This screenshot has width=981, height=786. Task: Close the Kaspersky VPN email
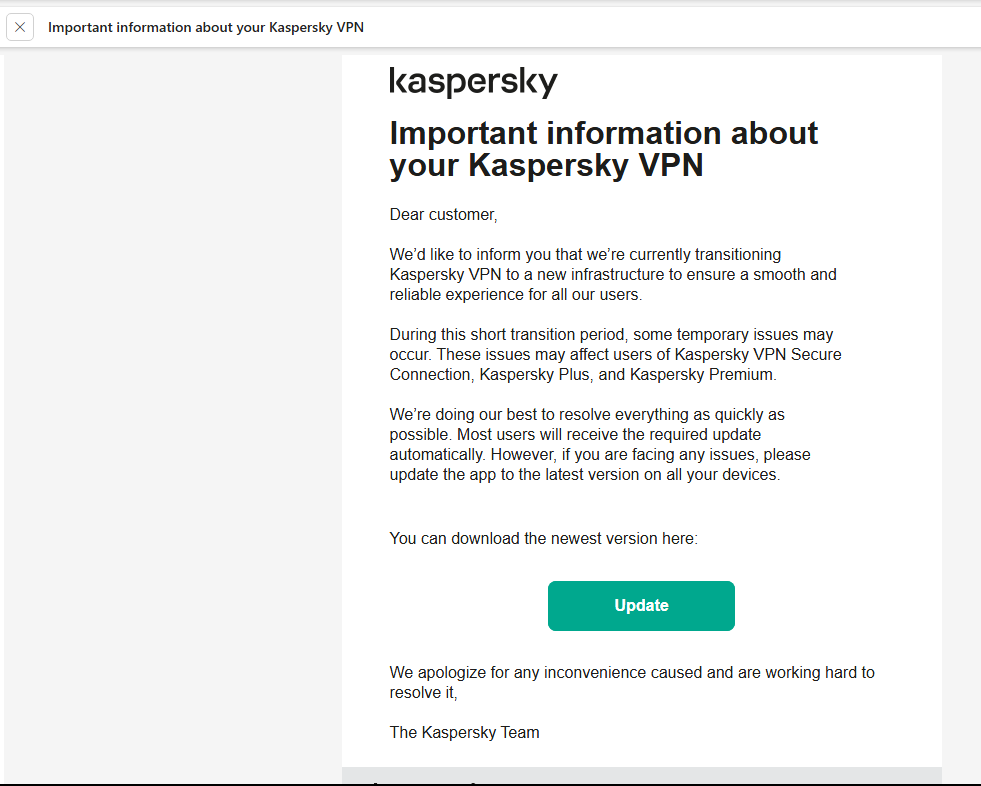pyautogui.click(x=20, y=27)
